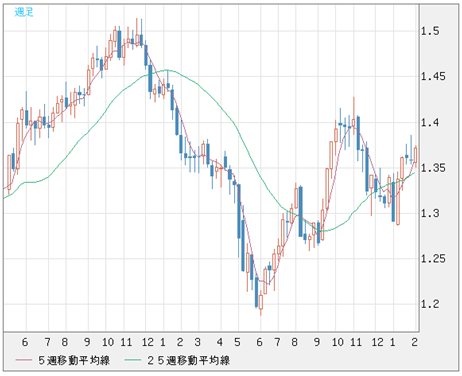Click the peak of the green 25-week average line
Viewport: 462px width, 376px height.
point(167,70)
